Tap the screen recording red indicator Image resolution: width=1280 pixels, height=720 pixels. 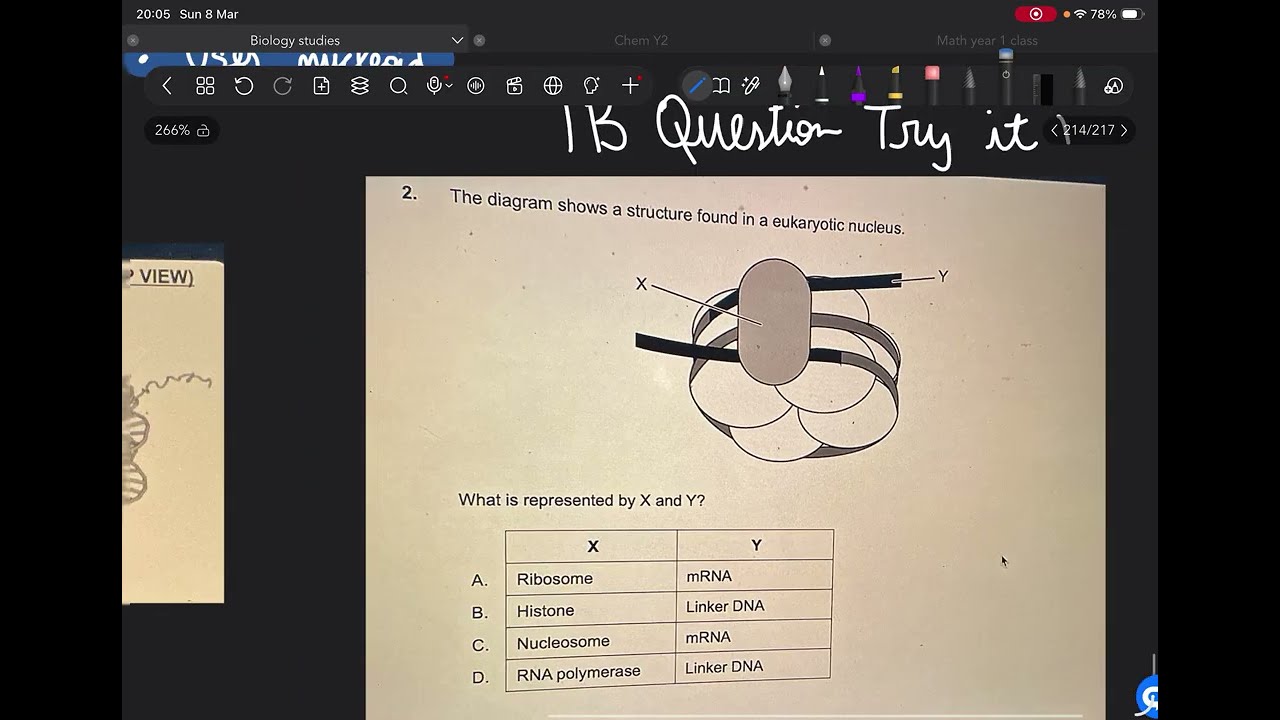click(x=1036, y=14)
